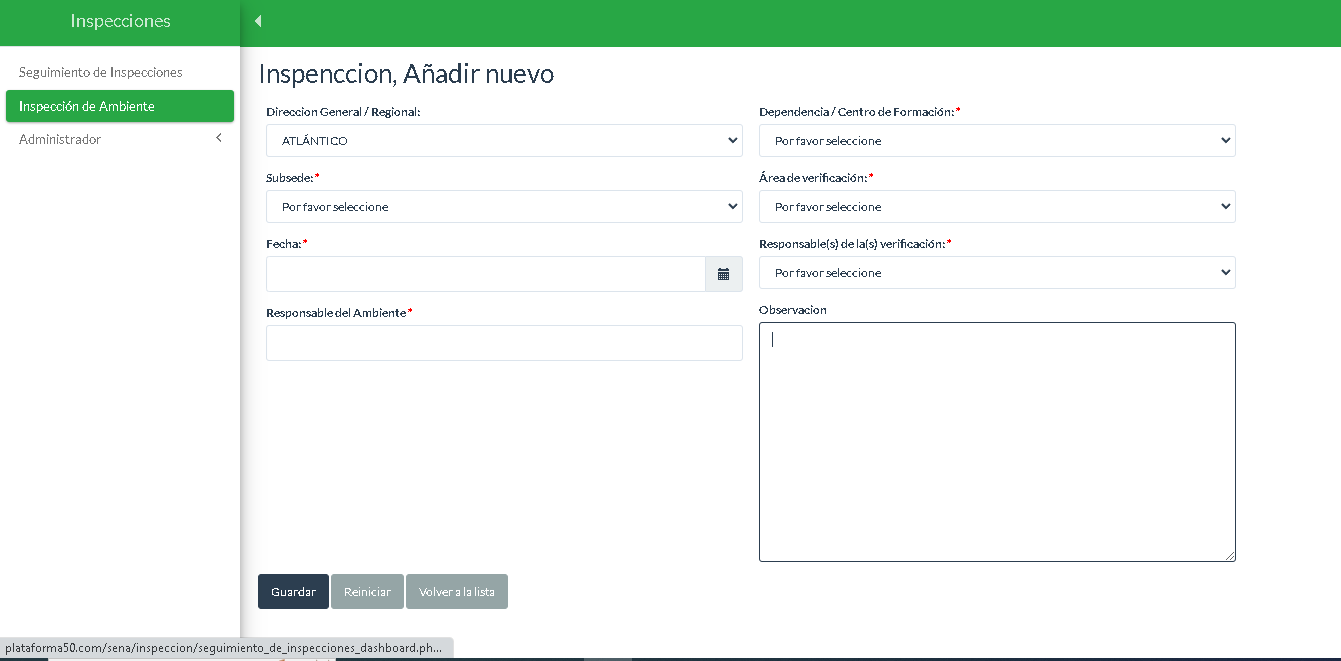Screen dimensions: 1341x661
Task: Click the Inspenccion, Añadir nuevo page heading
Action: [406, 74]
